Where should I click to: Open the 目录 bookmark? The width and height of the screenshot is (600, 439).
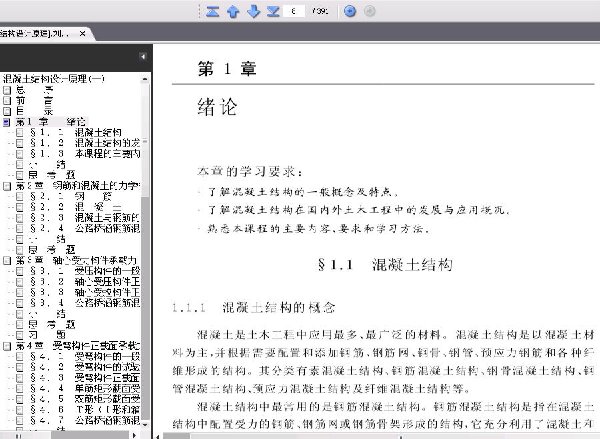pyautogui.click(x=34, y=111)
